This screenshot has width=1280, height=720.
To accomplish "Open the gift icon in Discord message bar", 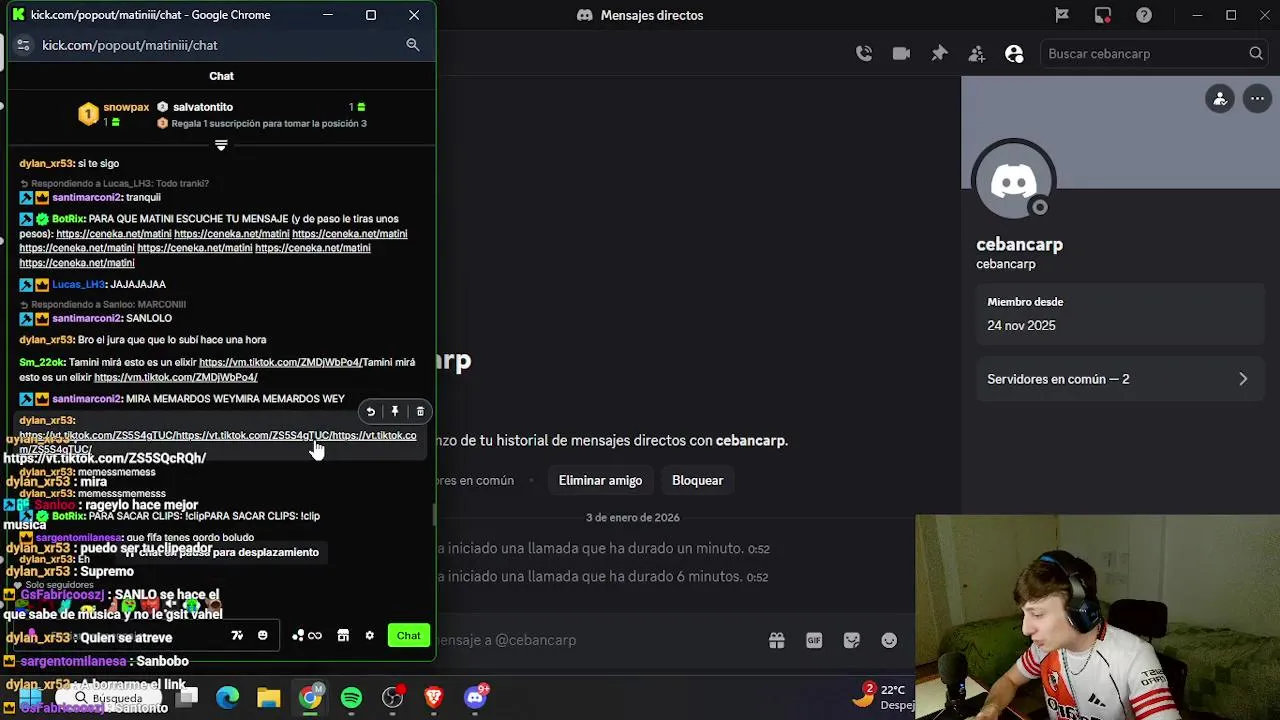I will coord(777,640).
